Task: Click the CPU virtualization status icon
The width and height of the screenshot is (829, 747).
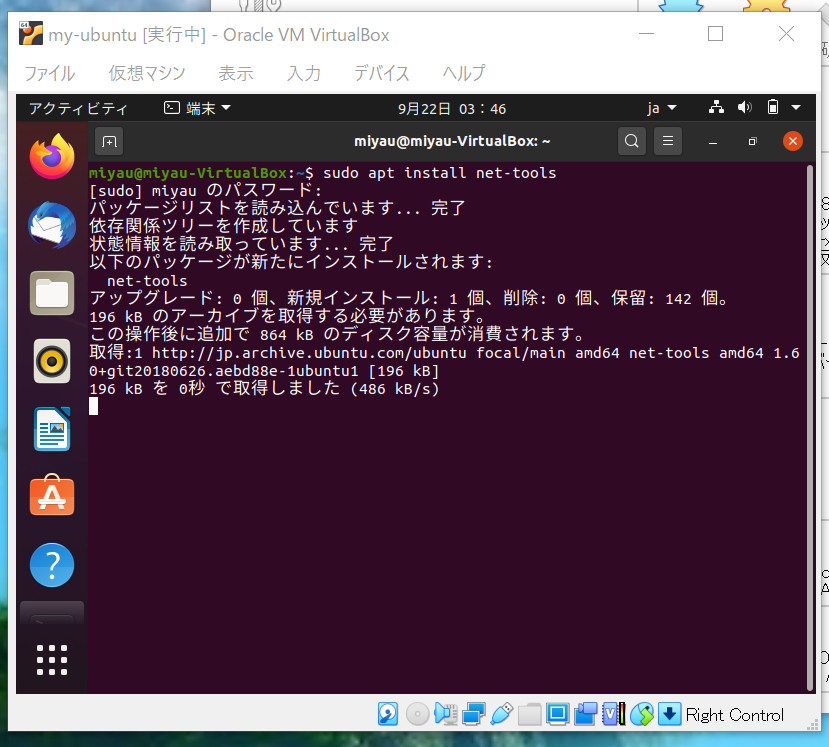Action: coord(614,714)
